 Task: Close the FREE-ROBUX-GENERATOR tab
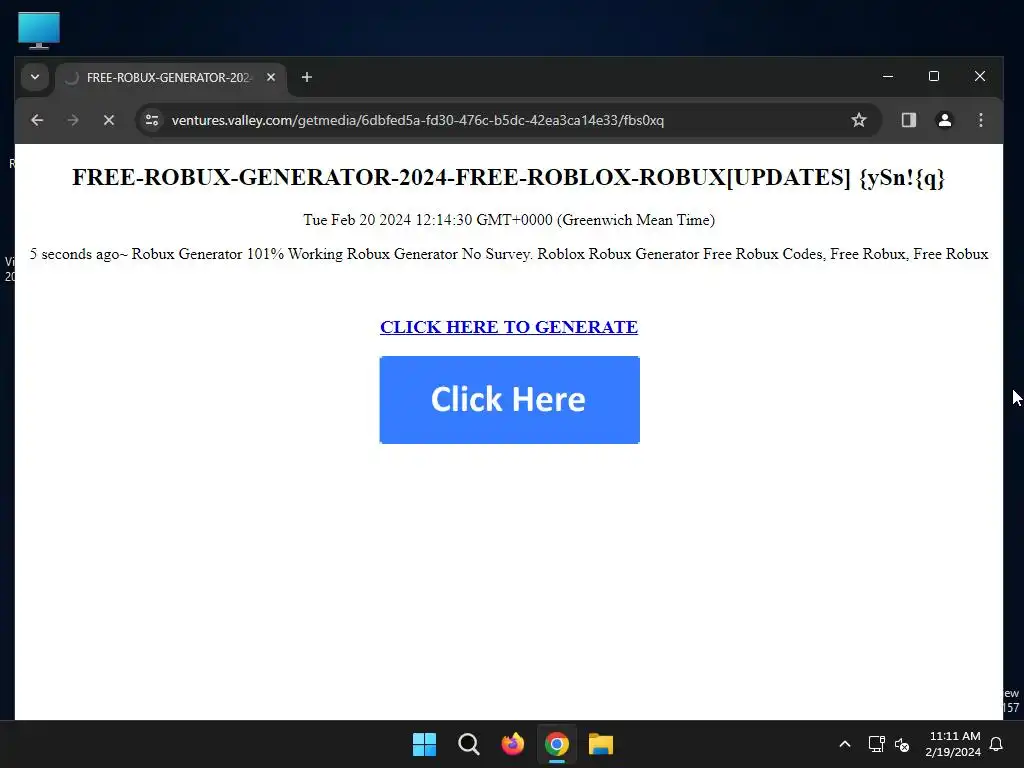point(271,77)
